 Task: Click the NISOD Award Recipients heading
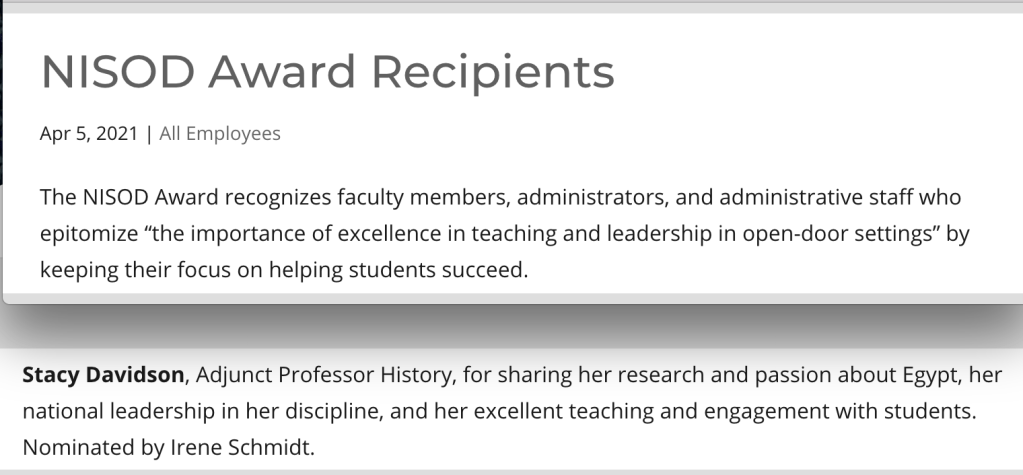click(x=327, y=71)
